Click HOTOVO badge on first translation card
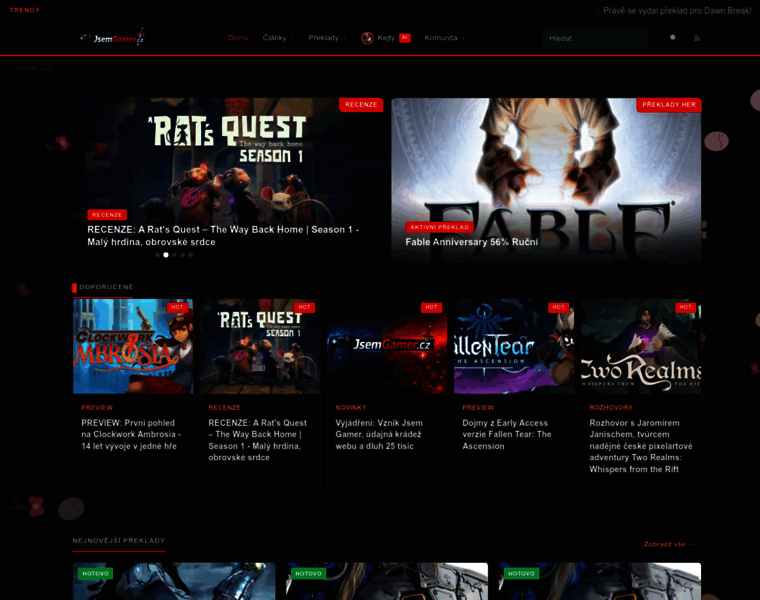The height and width of the screenshot is (600, 760). 95,573
